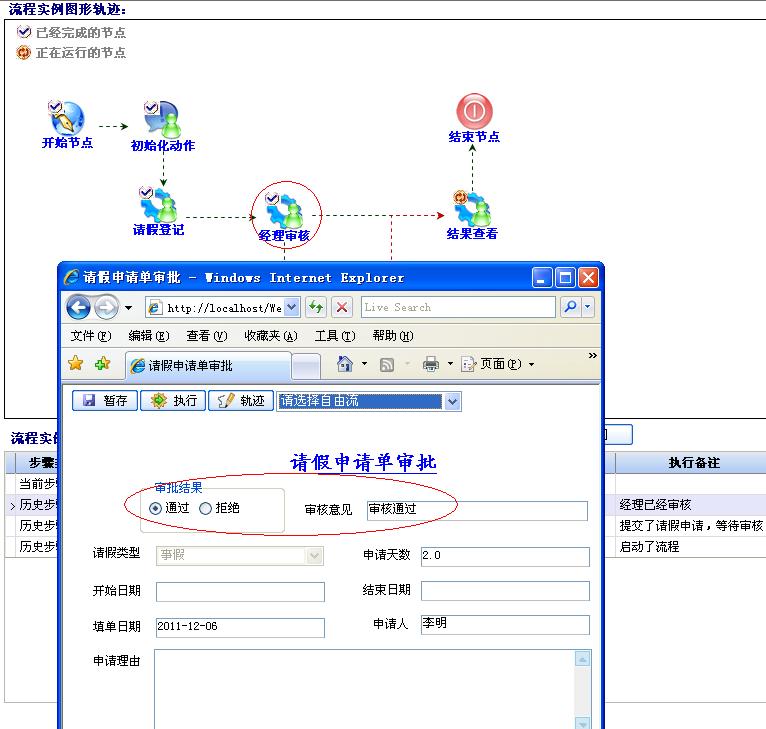Open search options dropdown arrow
Screen dimensions: 766x729
tap(587, 307)
